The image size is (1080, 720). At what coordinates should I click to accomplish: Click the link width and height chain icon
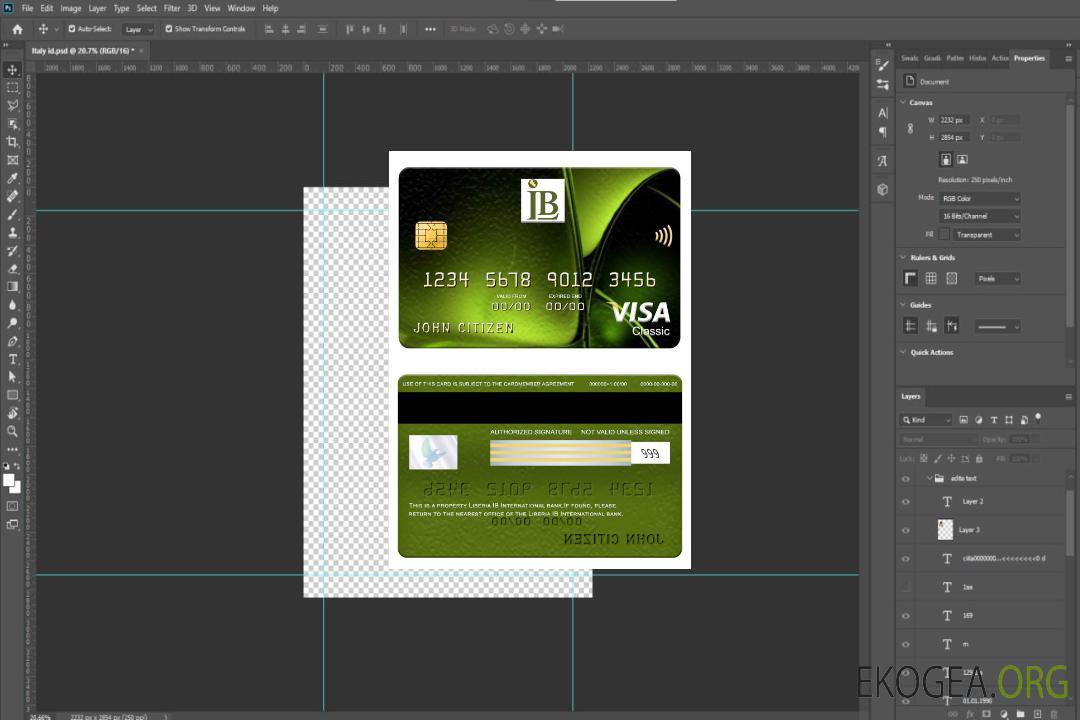coord(911,129)
